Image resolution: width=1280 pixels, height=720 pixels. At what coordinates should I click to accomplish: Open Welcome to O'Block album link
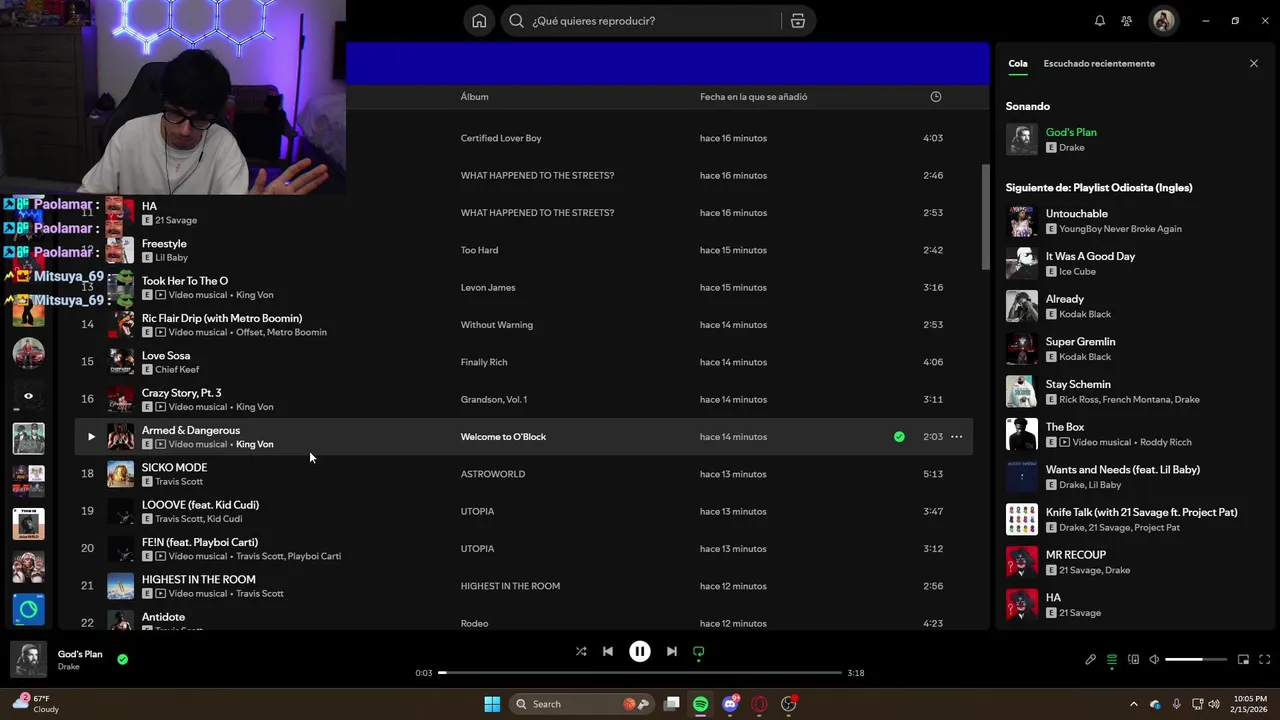tap(503, 437)
